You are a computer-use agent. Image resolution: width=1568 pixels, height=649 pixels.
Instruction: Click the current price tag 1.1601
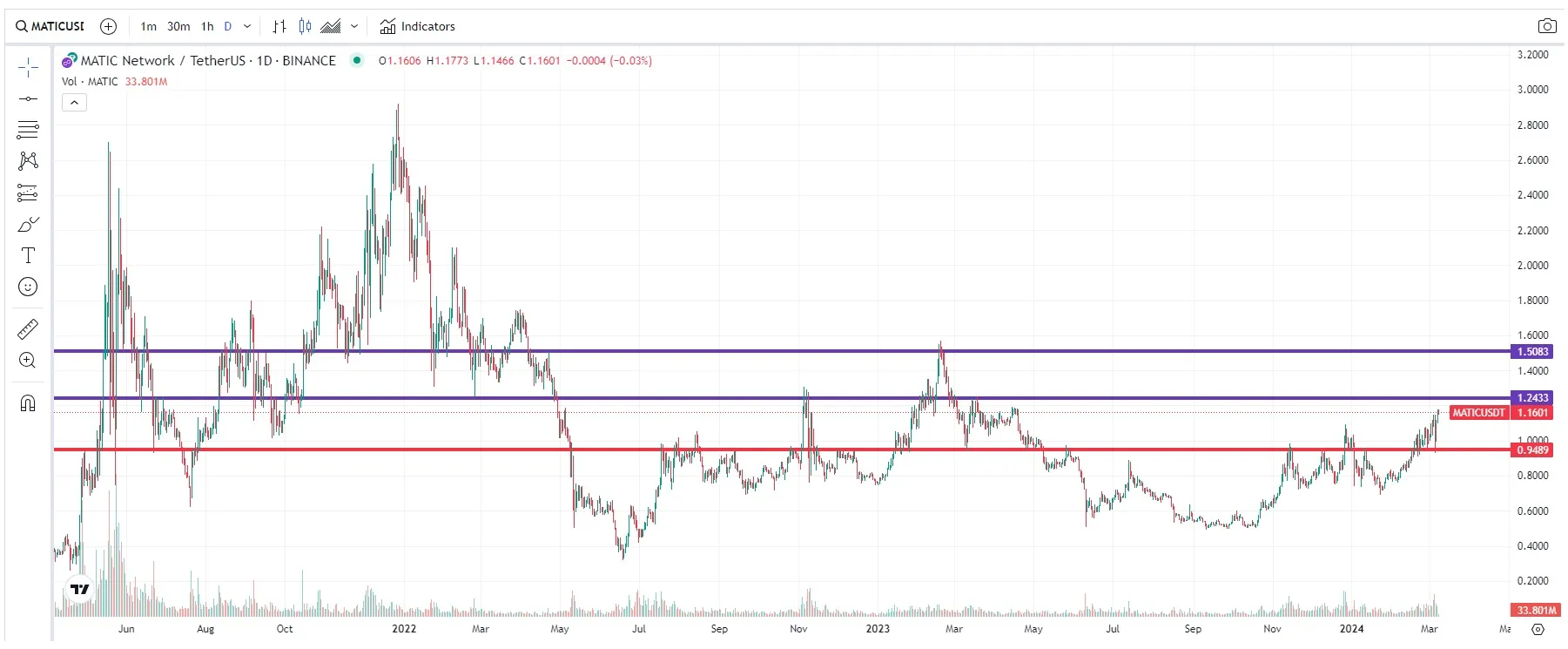1532,413
